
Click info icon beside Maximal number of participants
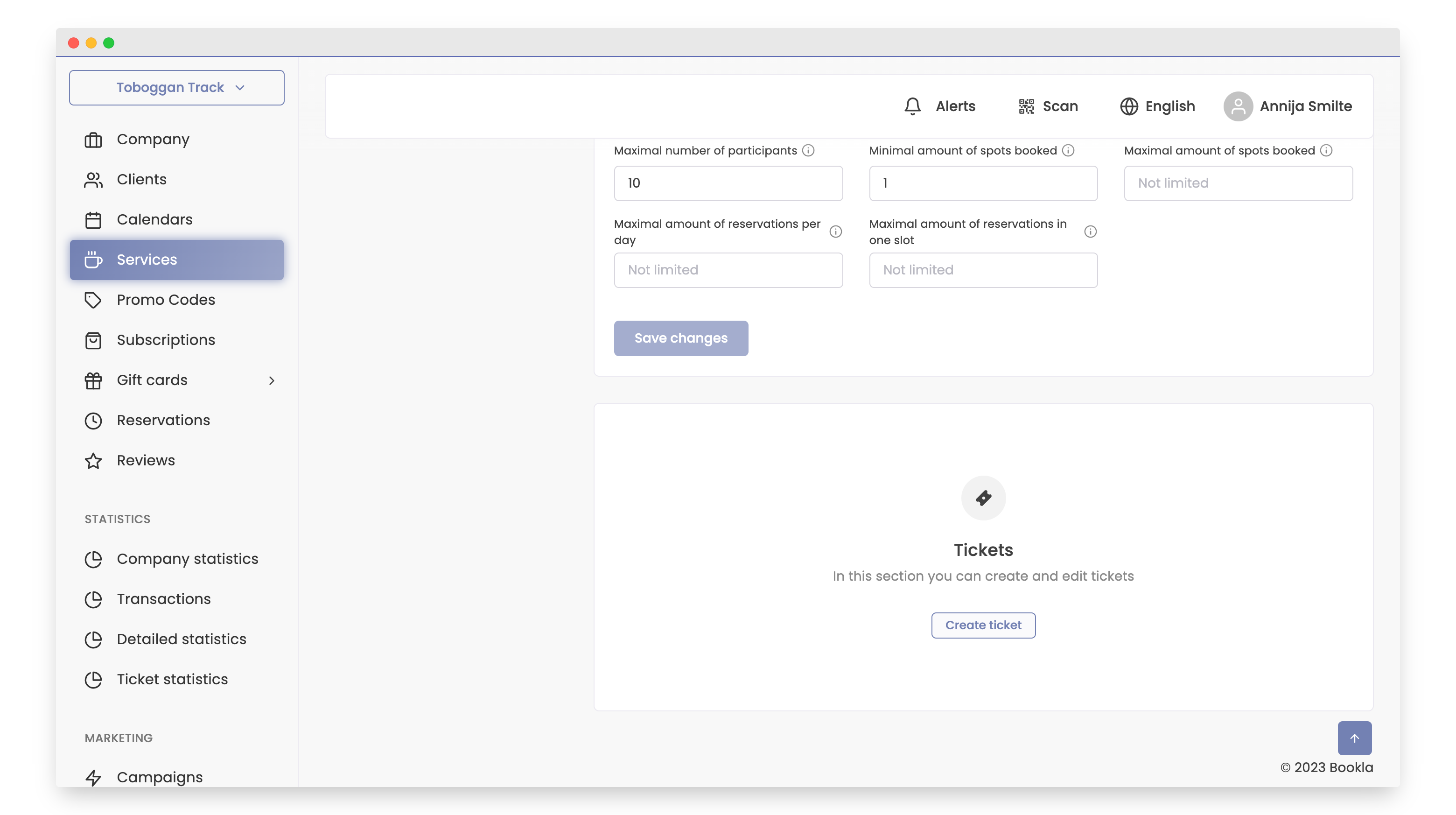(x=808, y=150)
